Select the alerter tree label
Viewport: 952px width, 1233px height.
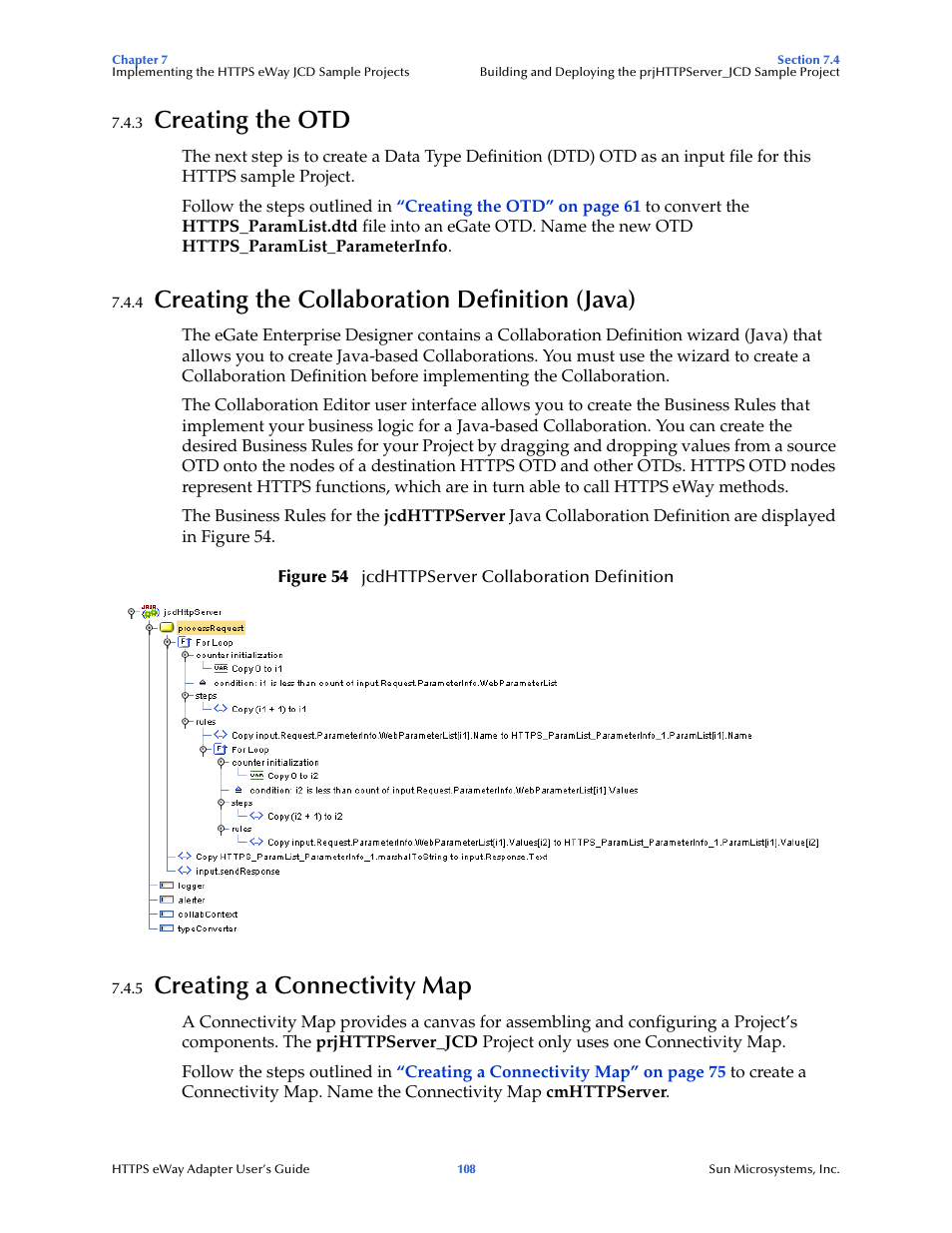(192, 900)
